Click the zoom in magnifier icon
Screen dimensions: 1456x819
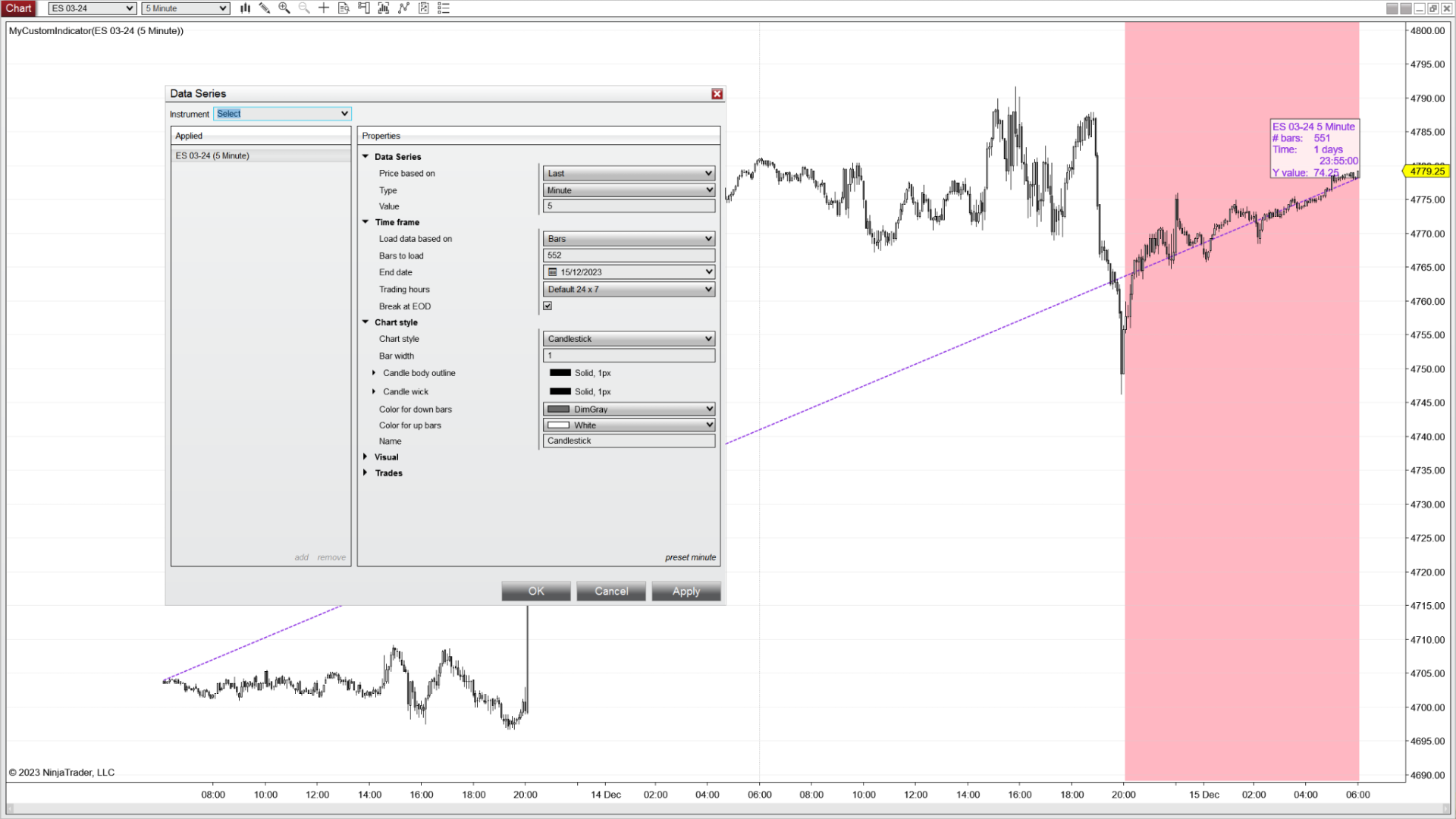284,8
